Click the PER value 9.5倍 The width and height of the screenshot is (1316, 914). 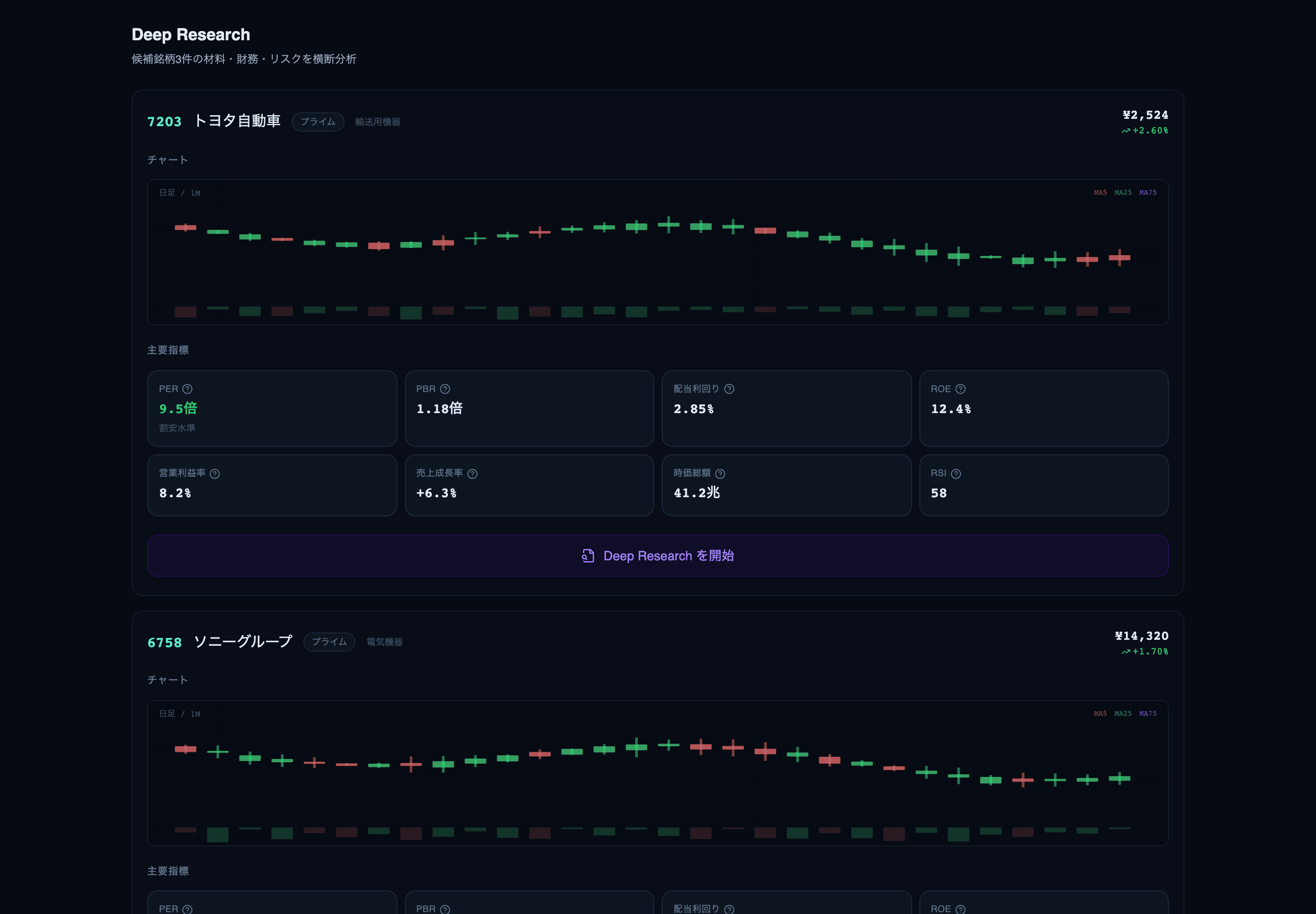click(x=178, y=408)
